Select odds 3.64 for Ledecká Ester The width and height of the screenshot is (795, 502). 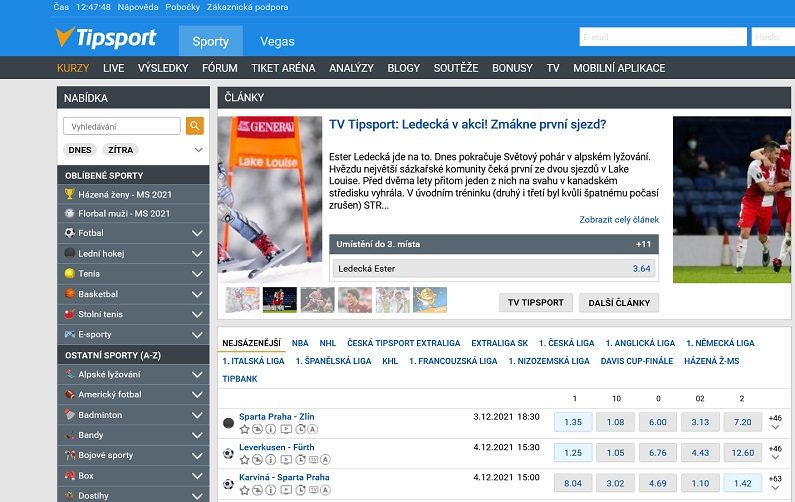click(x=641, y=268)
